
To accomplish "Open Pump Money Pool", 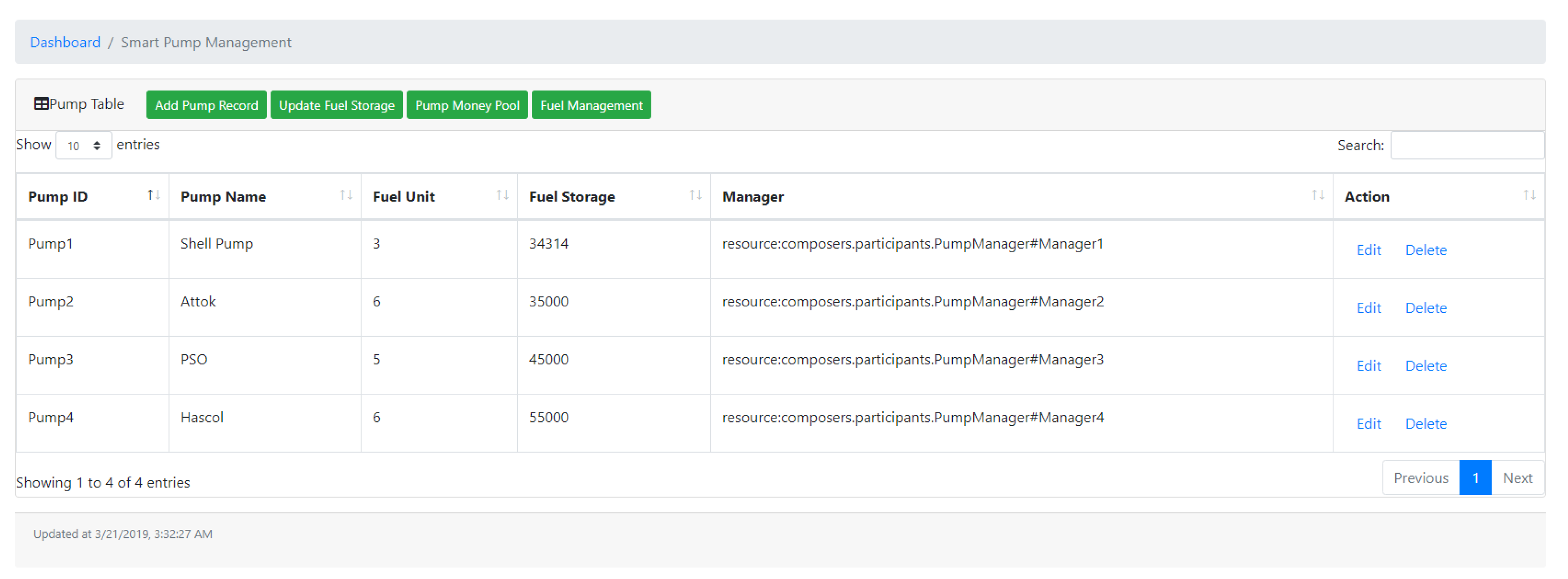I will coord(467,105).
